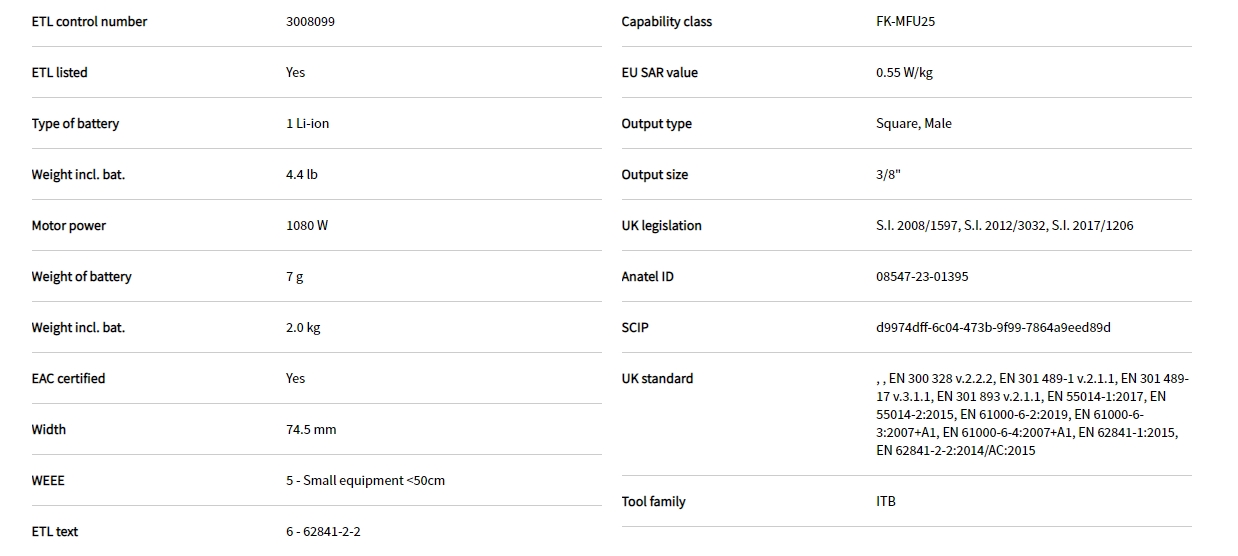Select the 1080 W motor power value
Viewport: 1238px width, 556px height.
point(306,226)
